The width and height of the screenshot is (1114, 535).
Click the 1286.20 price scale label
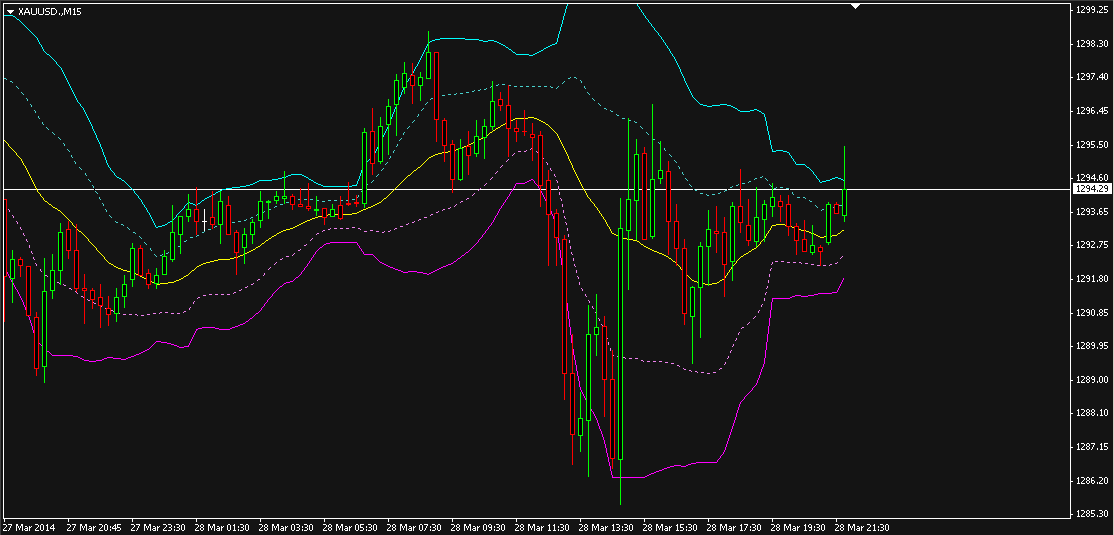[x=1092, y=481]
